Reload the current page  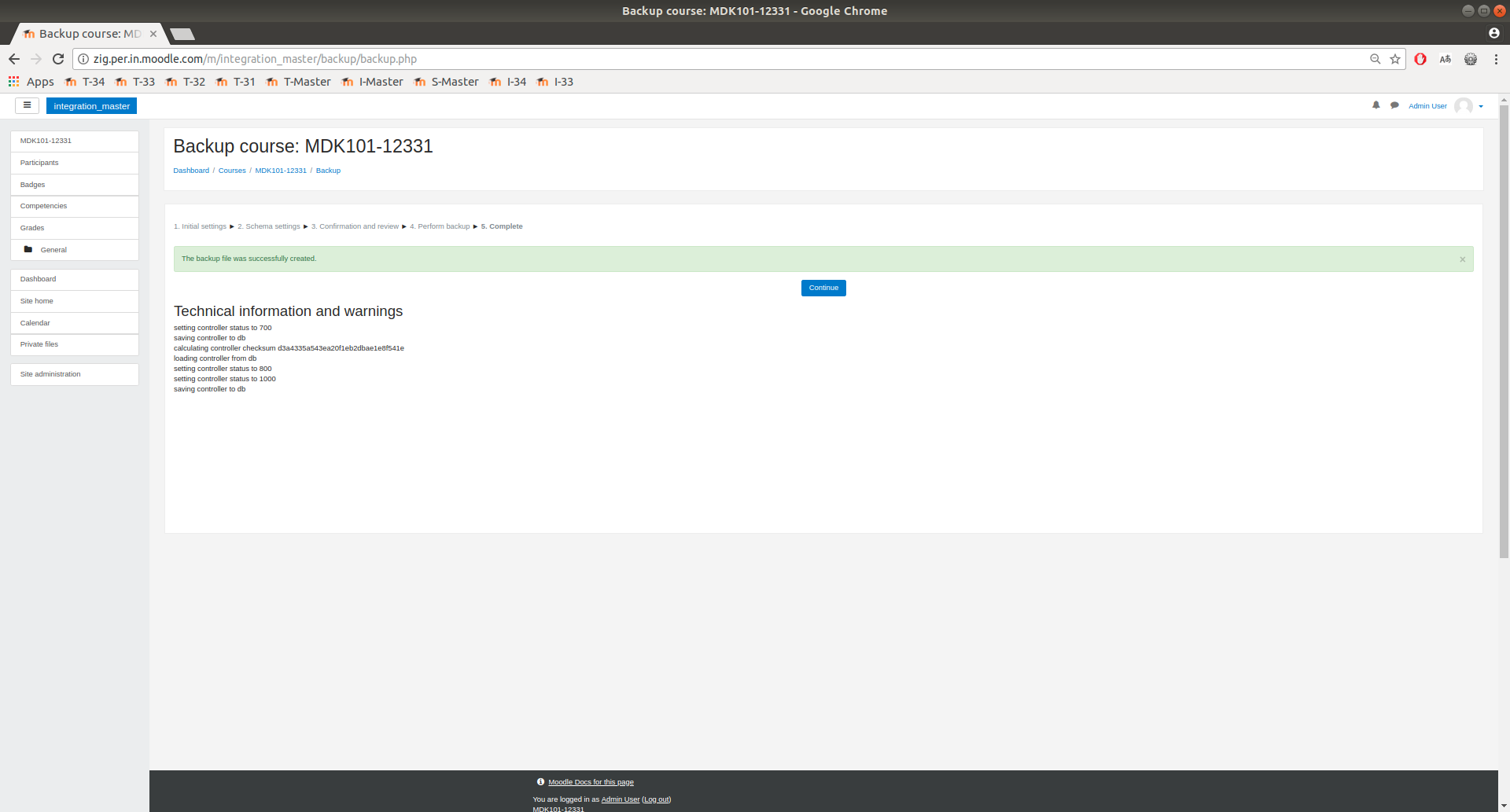(x=58, y=59)
